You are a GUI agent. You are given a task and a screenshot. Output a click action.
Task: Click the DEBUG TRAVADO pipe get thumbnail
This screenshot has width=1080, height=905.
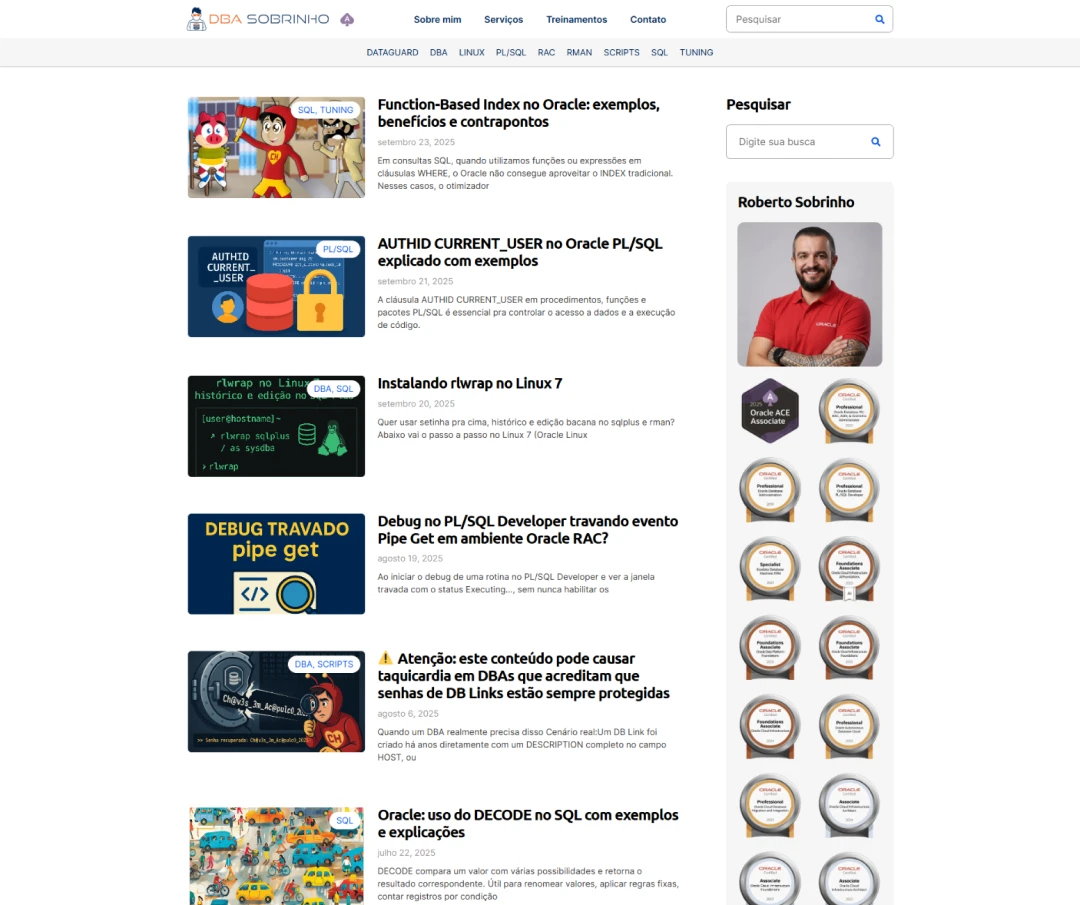(x=276, y=564)
